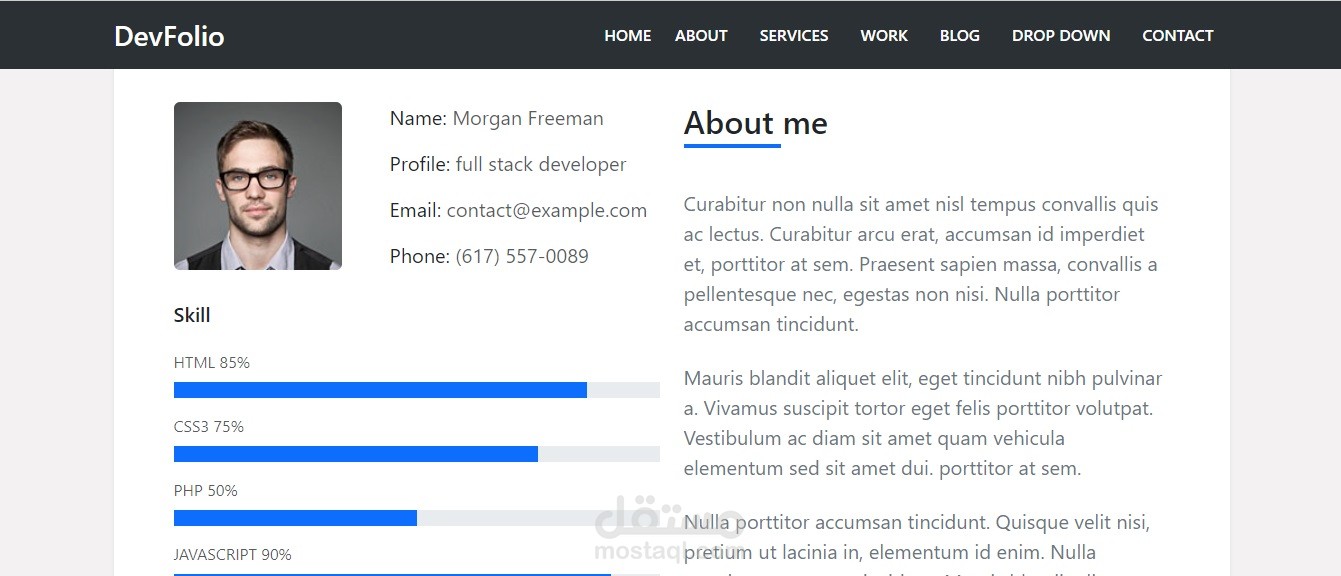Click the Skill heading
This screenshot has height=576, width=1341.
coord(192,315)
